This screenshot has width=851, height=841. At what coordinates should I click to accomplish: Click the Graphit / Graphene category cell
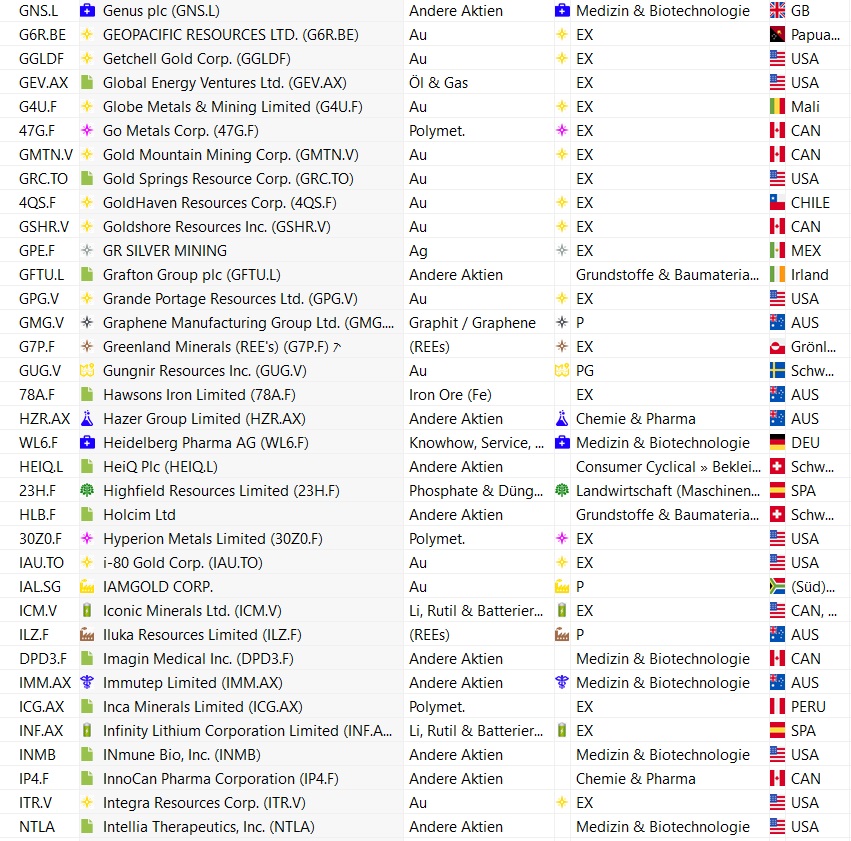tap(472, 322)
